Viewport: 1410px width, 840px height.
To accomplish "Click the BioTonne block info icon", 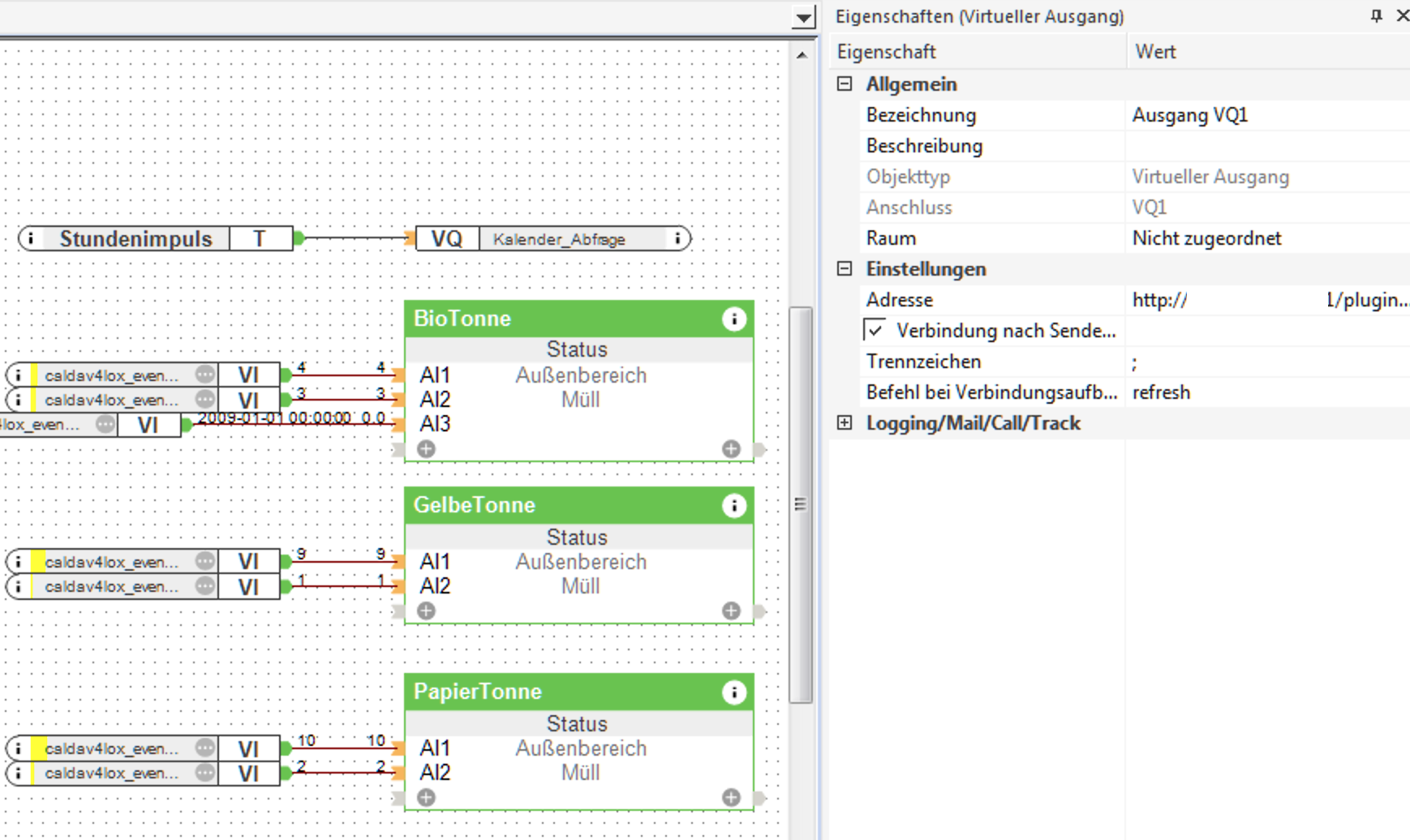I will point(733,319).
